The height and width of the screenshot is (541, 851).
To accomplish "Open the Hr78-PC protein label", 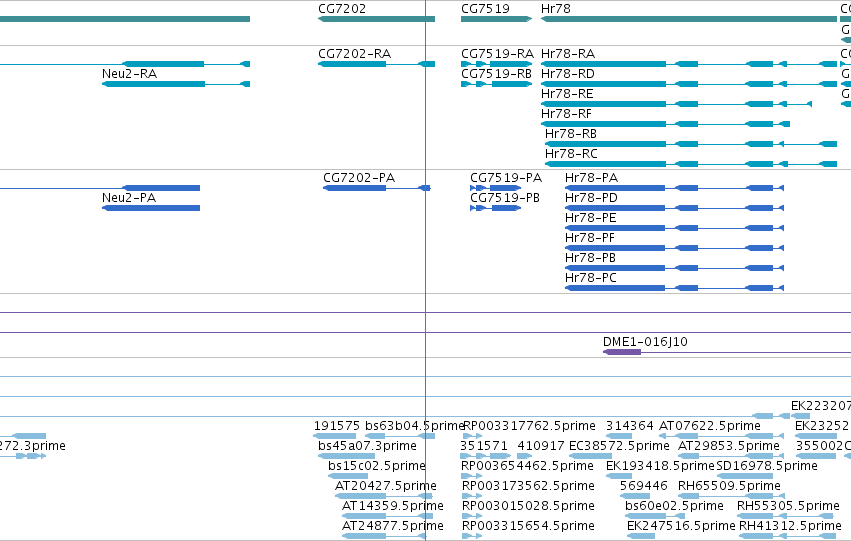I will point(590,278).
